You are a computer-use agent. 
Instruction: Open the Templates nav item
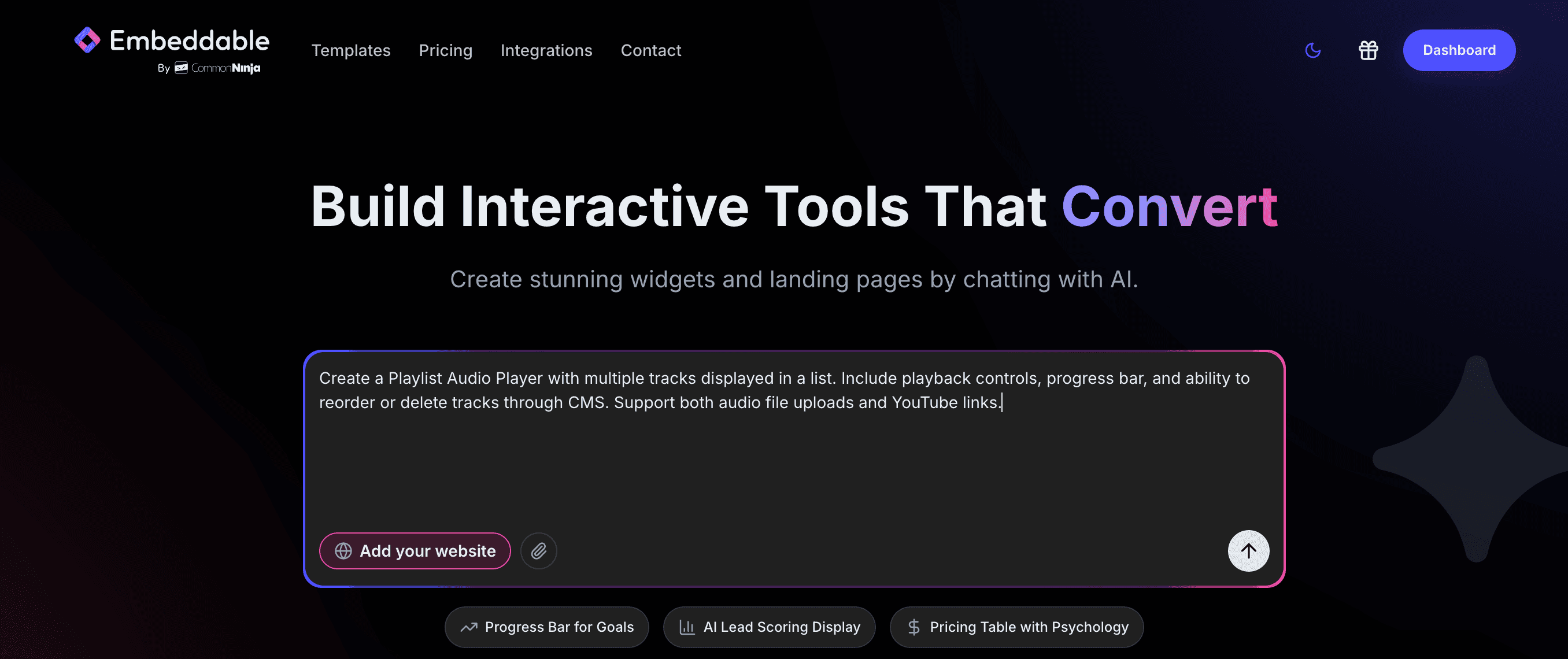pyautogui.click(x=350, y=50)
